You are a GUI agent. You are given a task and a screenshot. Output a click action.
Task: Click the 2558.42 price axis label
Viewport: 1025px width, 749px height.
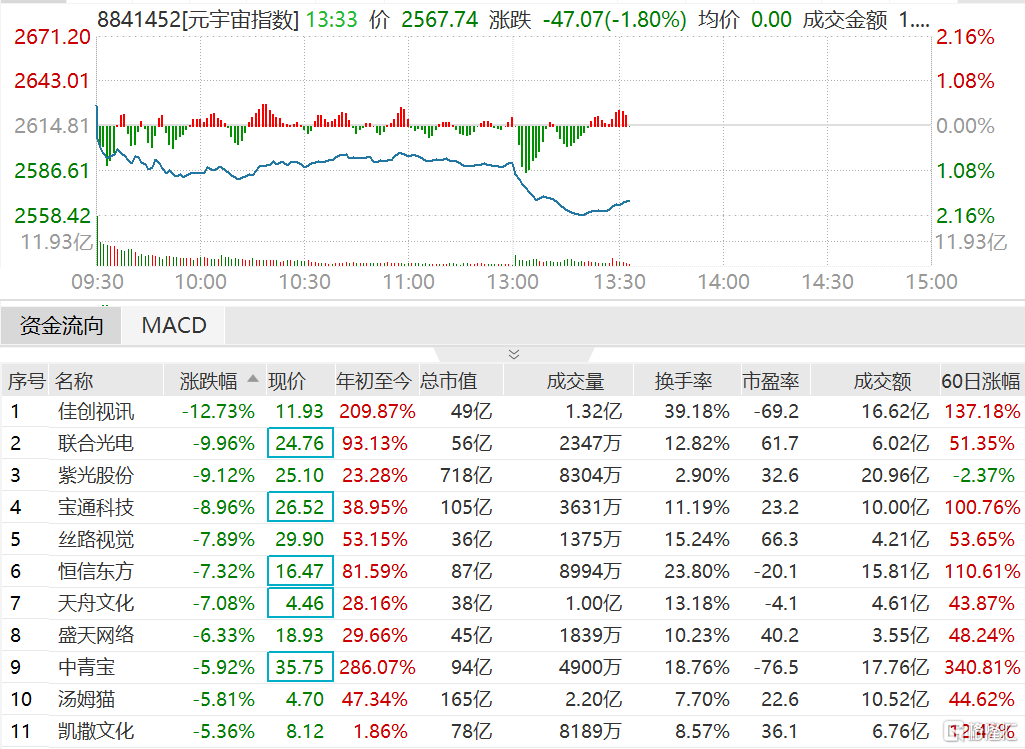52,215
